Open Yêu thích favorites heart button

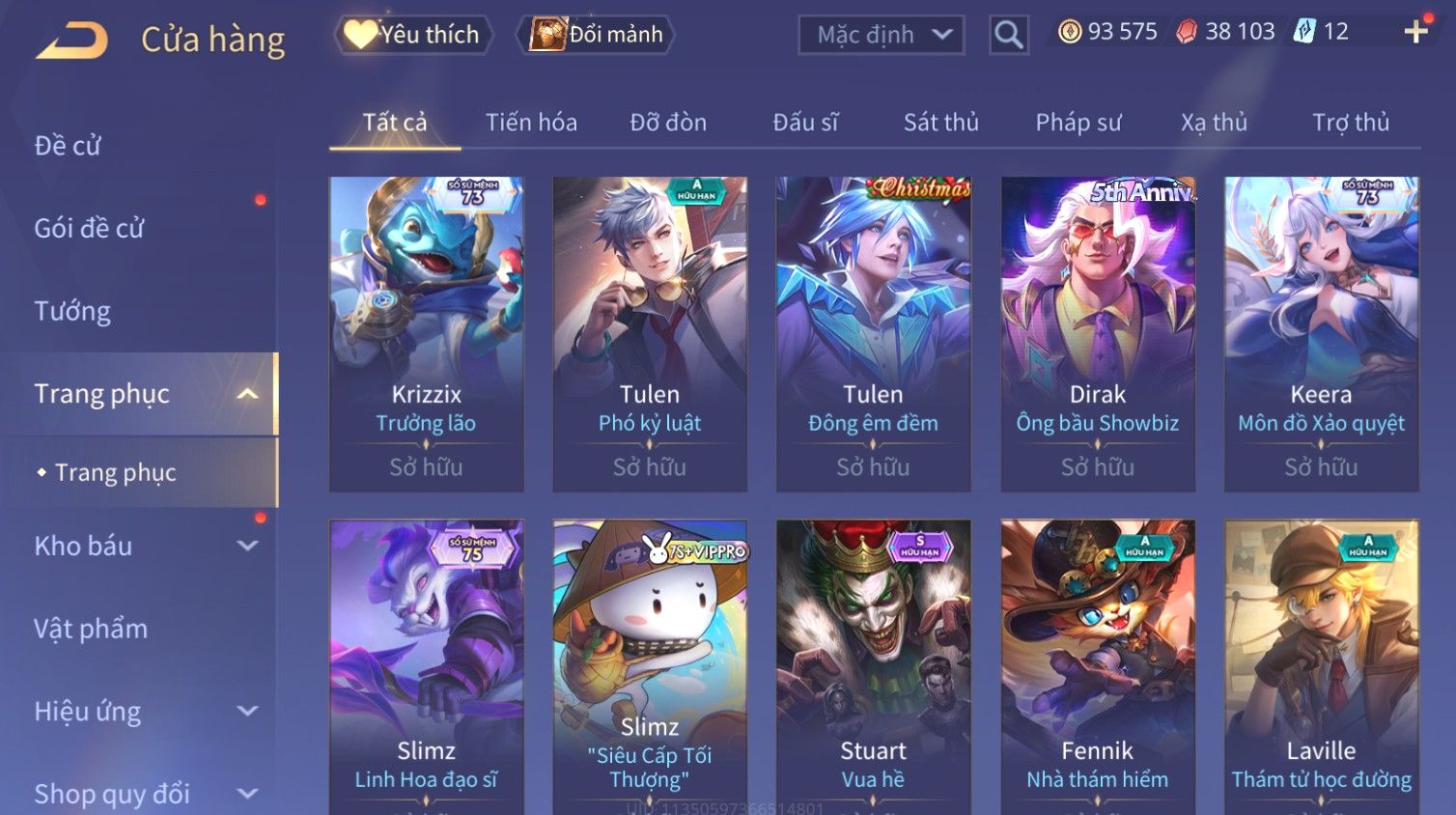pos(413,35)
